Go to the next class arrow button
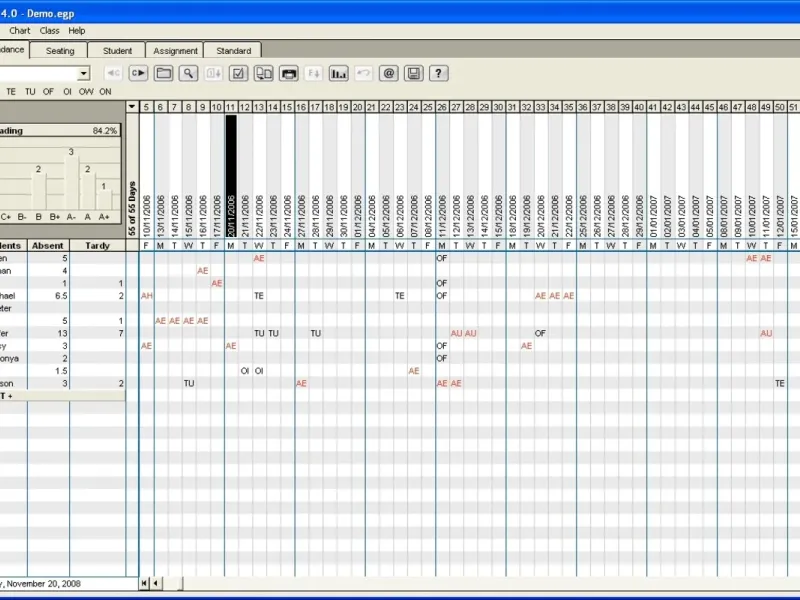 138,73
